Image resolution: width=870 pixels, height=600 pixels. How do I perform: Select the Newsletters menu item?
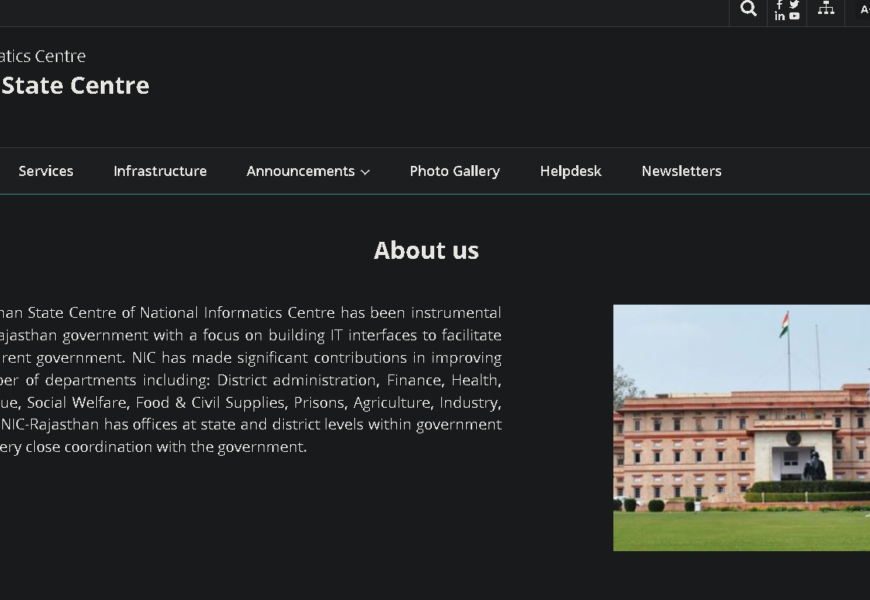pyautogui.click(x=681, y=171)
